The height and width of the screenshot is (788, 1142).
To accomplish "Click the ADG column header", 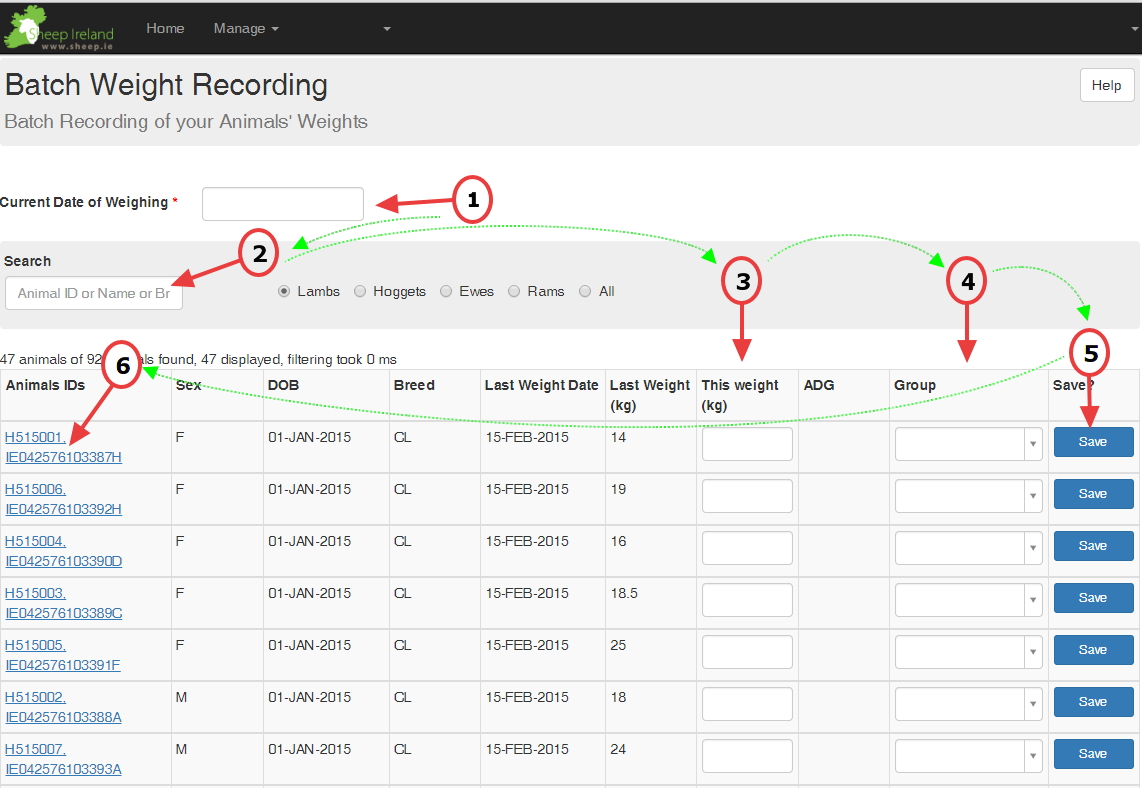I will pyautogui.click(x=819, y=385).
